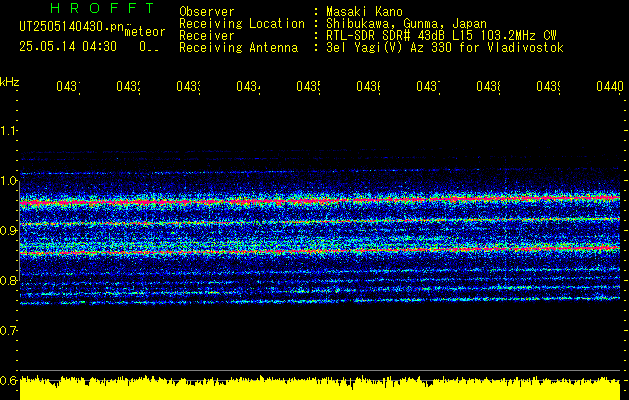The height and width of the screenshot is (400, 629).
Task: Click the 0439 time marker
Action: (x=548, y=87)
